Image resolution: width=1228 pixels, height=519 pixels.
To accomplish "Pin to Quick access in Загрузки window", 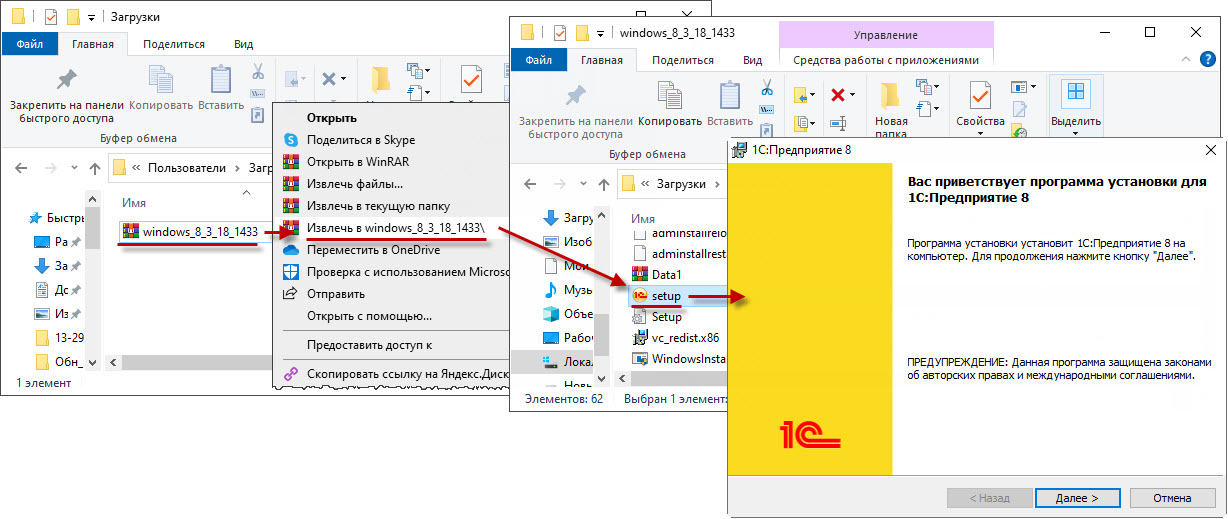I will point(66,94).
